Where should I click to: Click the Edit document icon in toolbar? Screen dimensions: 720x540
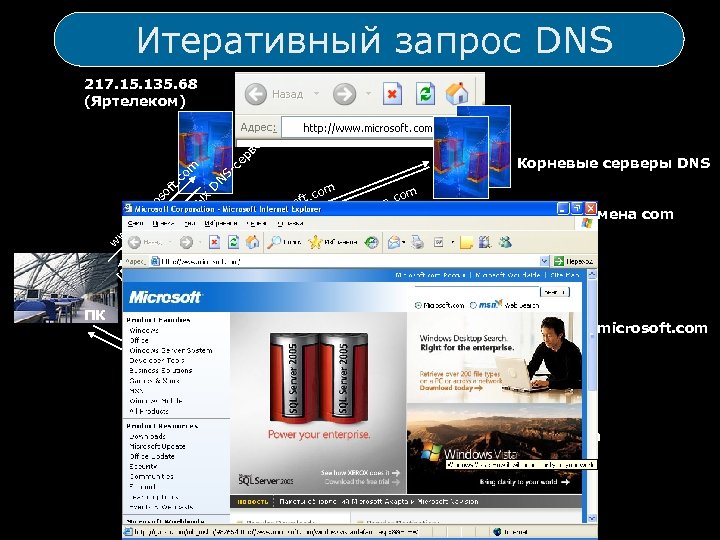tap(439, 242)
